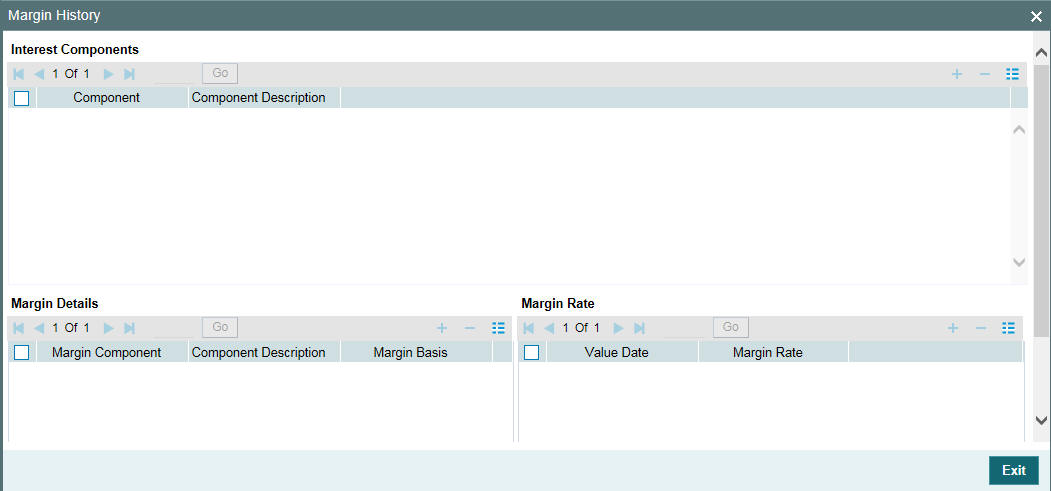Click Go button in Margin Rate

[x=731, y=327]
